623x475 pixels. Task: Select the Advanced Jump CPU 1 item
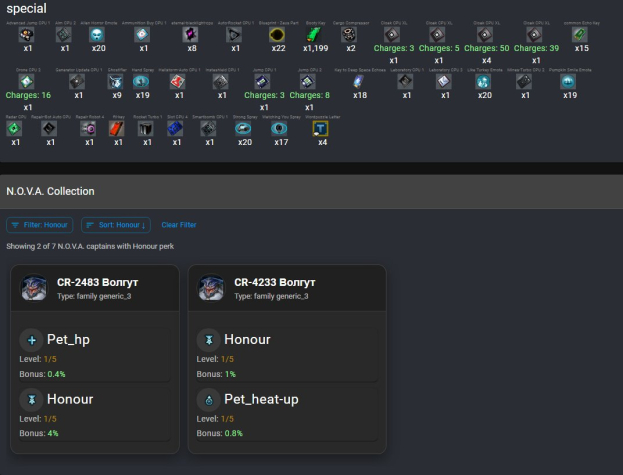point(27,35)
